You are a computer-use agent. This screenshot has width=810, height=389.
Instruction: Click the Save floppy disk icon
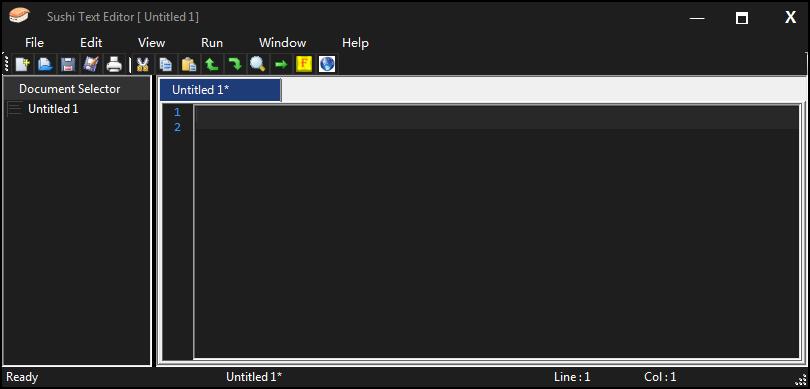(x=68, y=65)
